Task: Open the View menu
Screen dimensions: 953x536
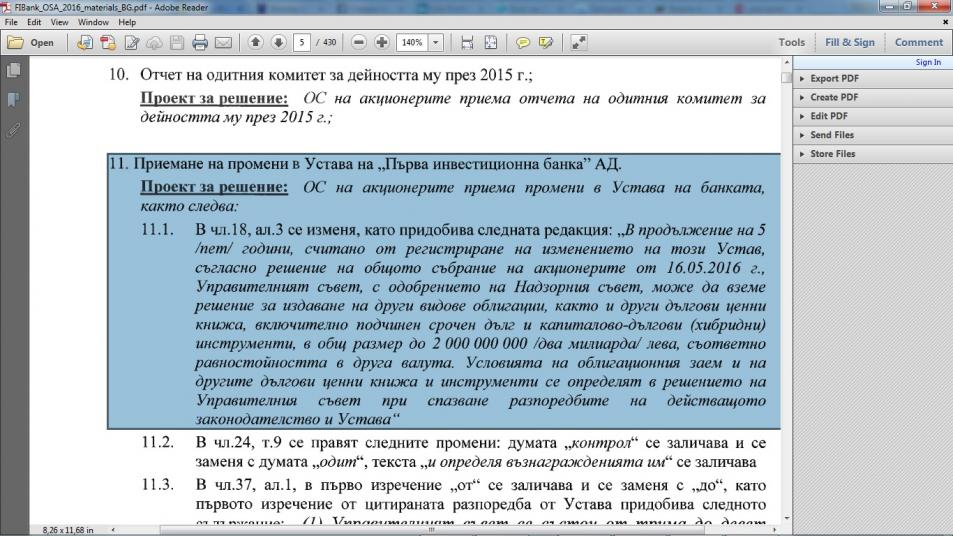Action: pos(59,22)
